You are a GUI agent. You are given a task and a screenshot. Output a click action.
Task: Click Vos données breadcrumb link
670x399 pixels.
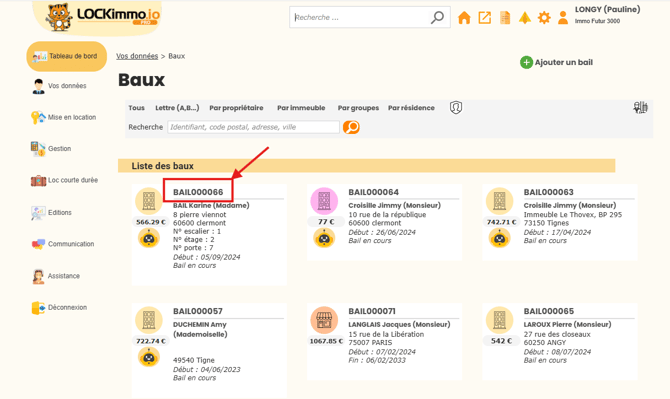coord(137,56)
